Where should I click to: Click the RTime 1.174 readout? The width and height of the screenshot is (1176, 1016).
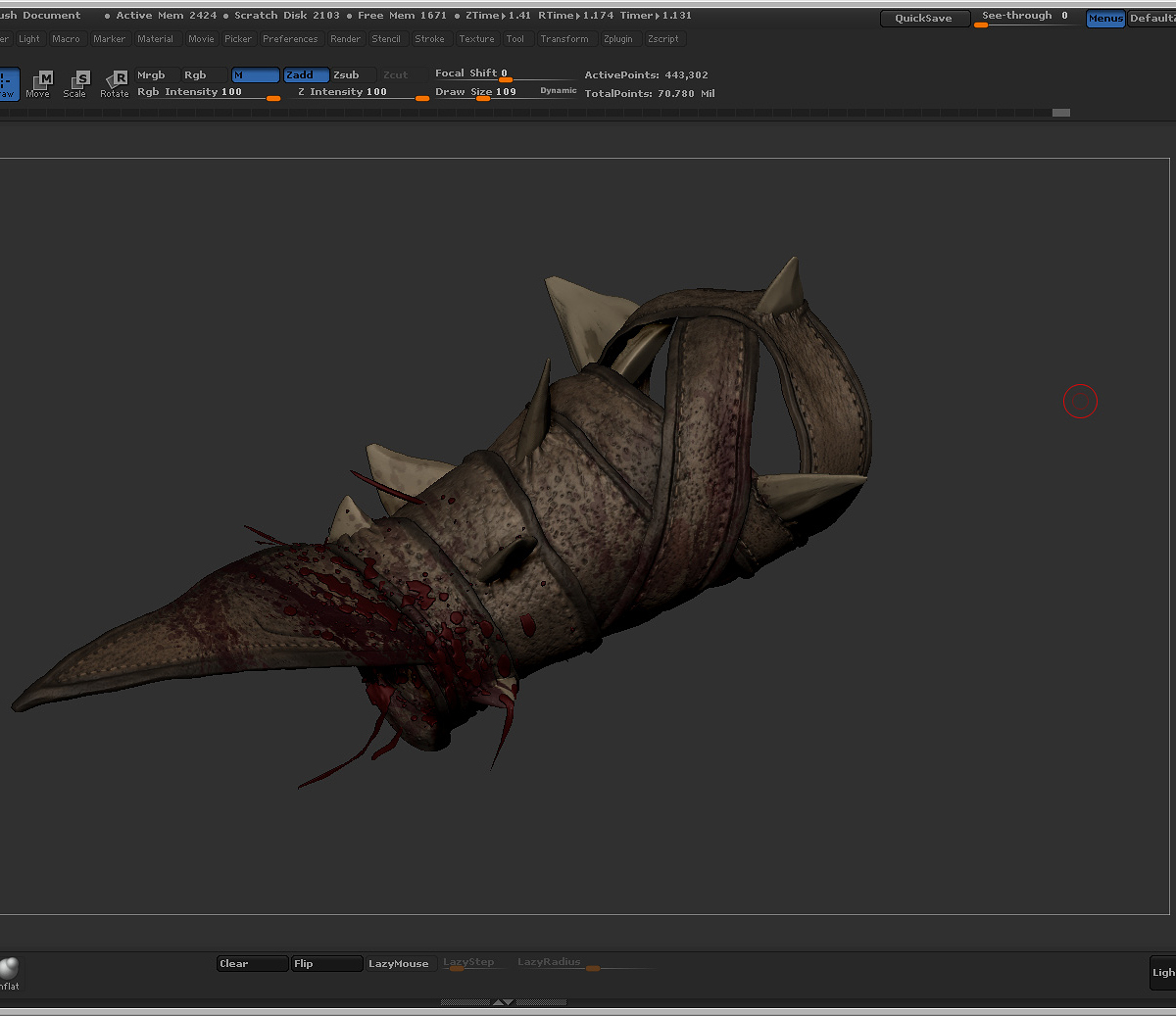point(576,16)
